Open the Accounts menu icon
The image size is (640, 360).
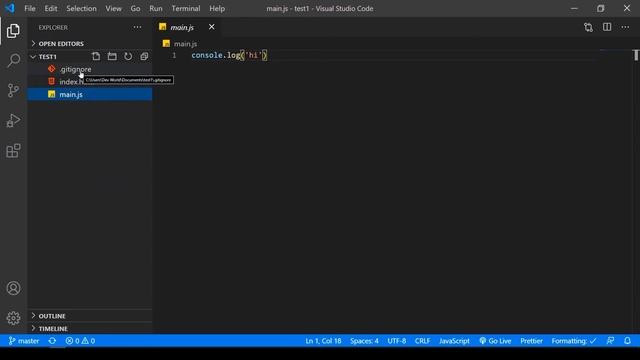point(13,288)
